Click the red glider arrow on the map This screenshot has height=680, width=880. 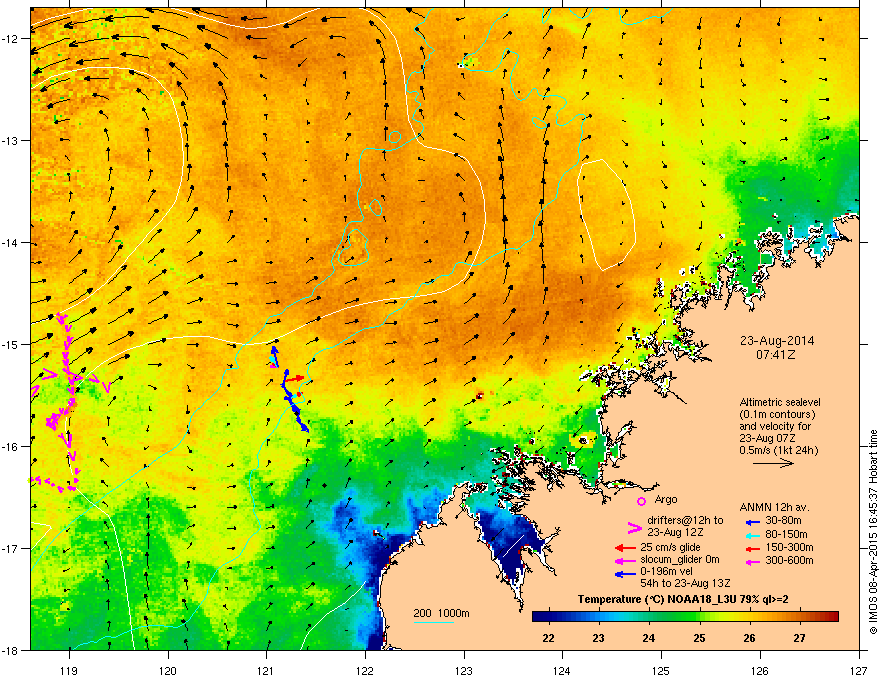294,379
